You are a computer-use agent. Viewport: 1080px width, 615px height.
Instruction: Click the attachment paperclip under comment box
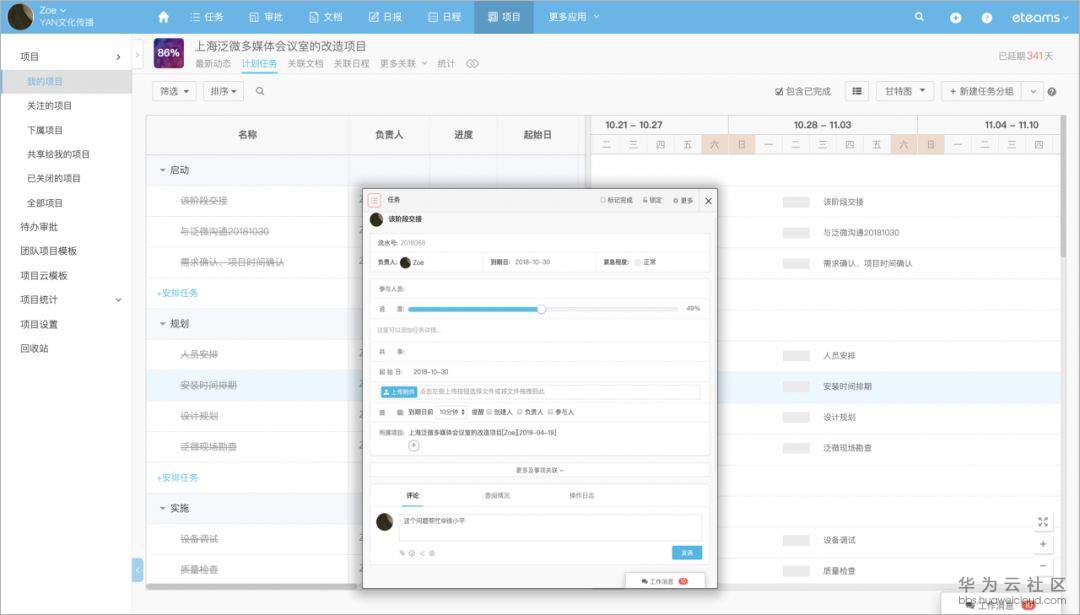[x=402, y=553]
